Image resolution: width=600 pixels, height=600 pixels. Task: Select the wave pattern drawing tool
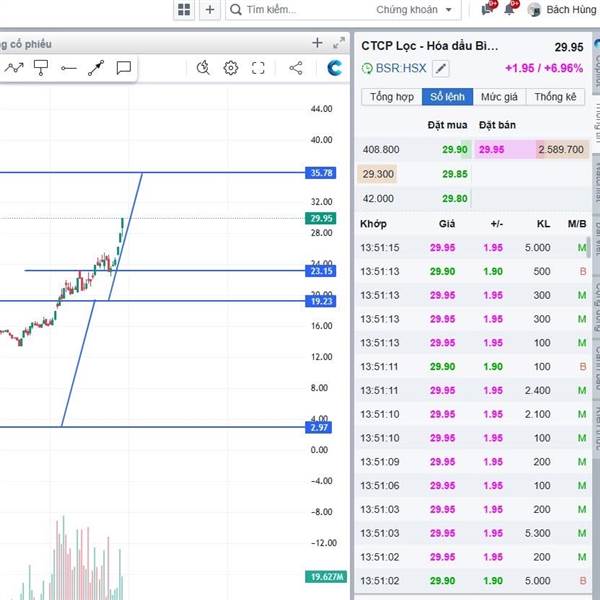14,68
